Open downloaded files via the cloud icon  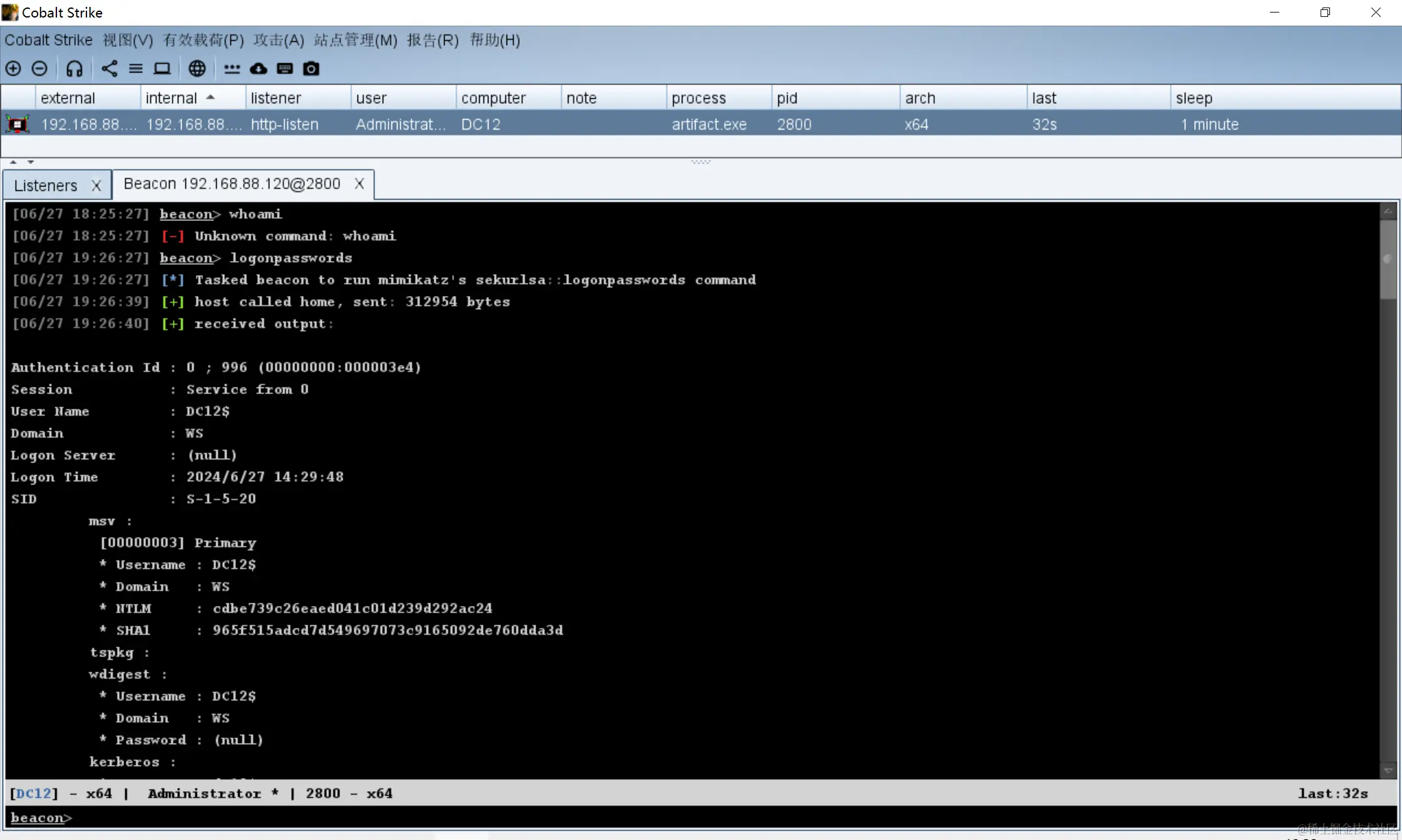[x=259, y=69]
